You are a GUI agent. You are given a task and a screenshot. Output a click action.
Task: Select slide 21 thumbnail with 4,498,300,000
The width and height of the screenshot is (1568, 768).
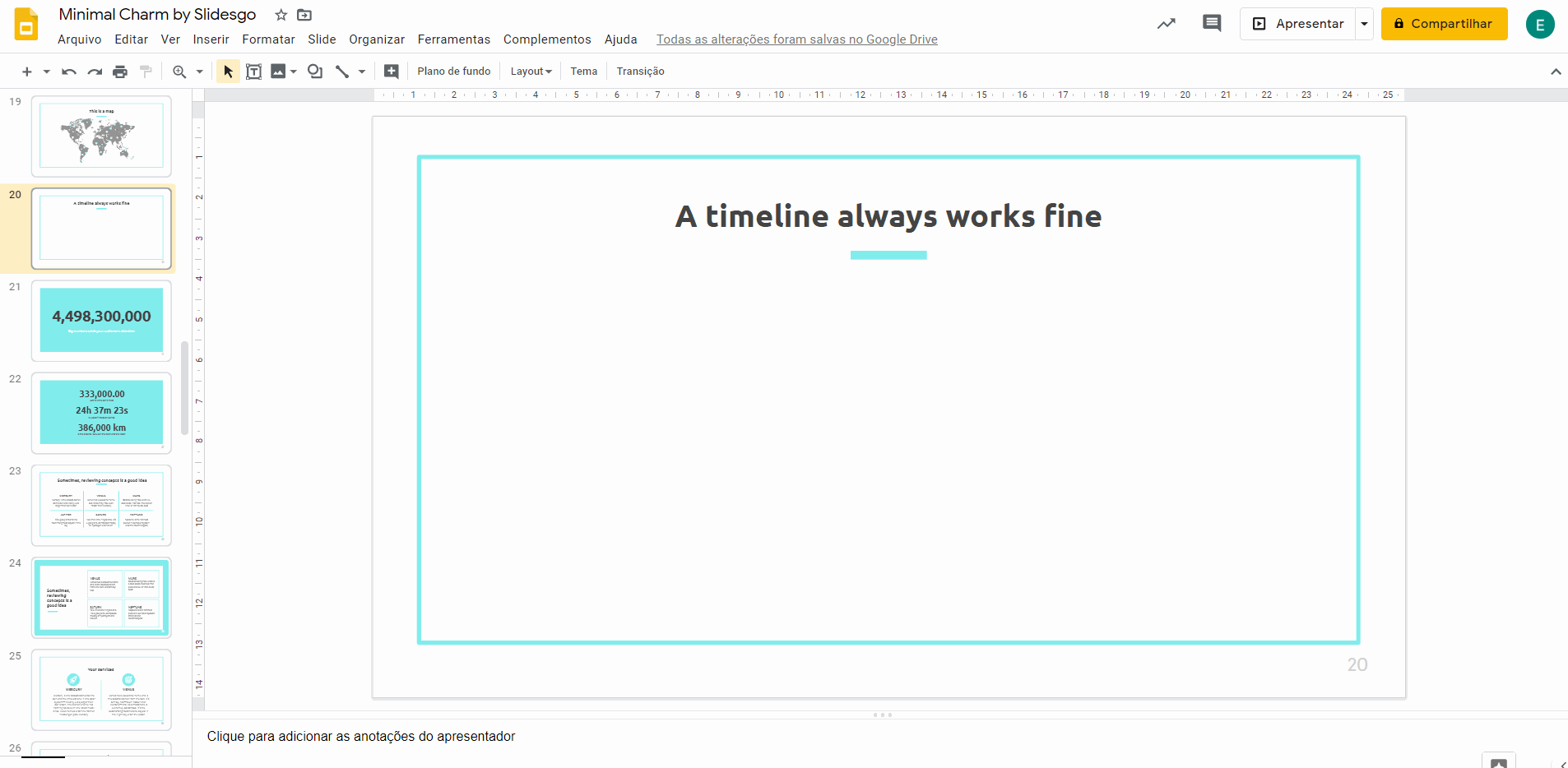[x=102, y=321]
